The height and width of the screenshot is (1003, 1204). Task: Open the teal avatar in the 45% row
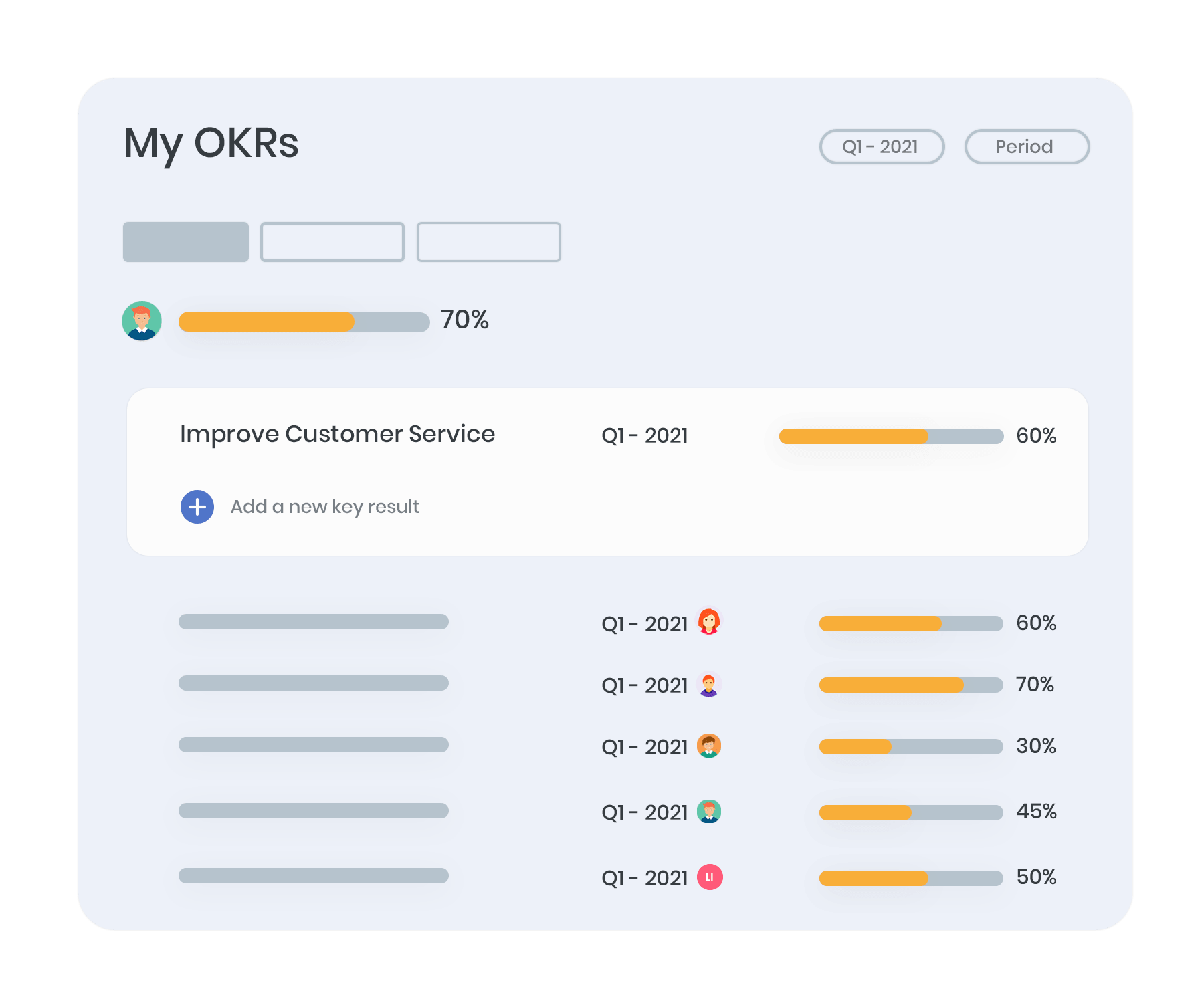point(709,811)
